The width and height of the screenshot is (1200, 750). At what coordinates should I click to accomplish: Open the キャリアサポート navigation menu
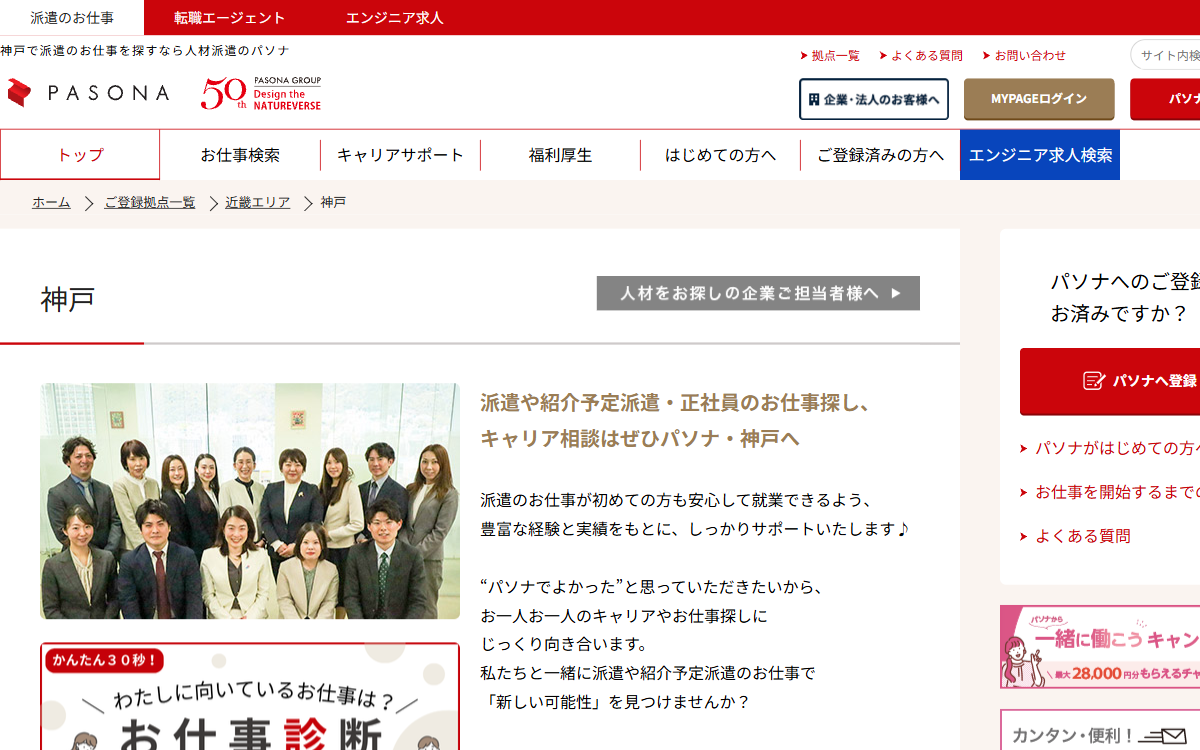coord(400,155)
